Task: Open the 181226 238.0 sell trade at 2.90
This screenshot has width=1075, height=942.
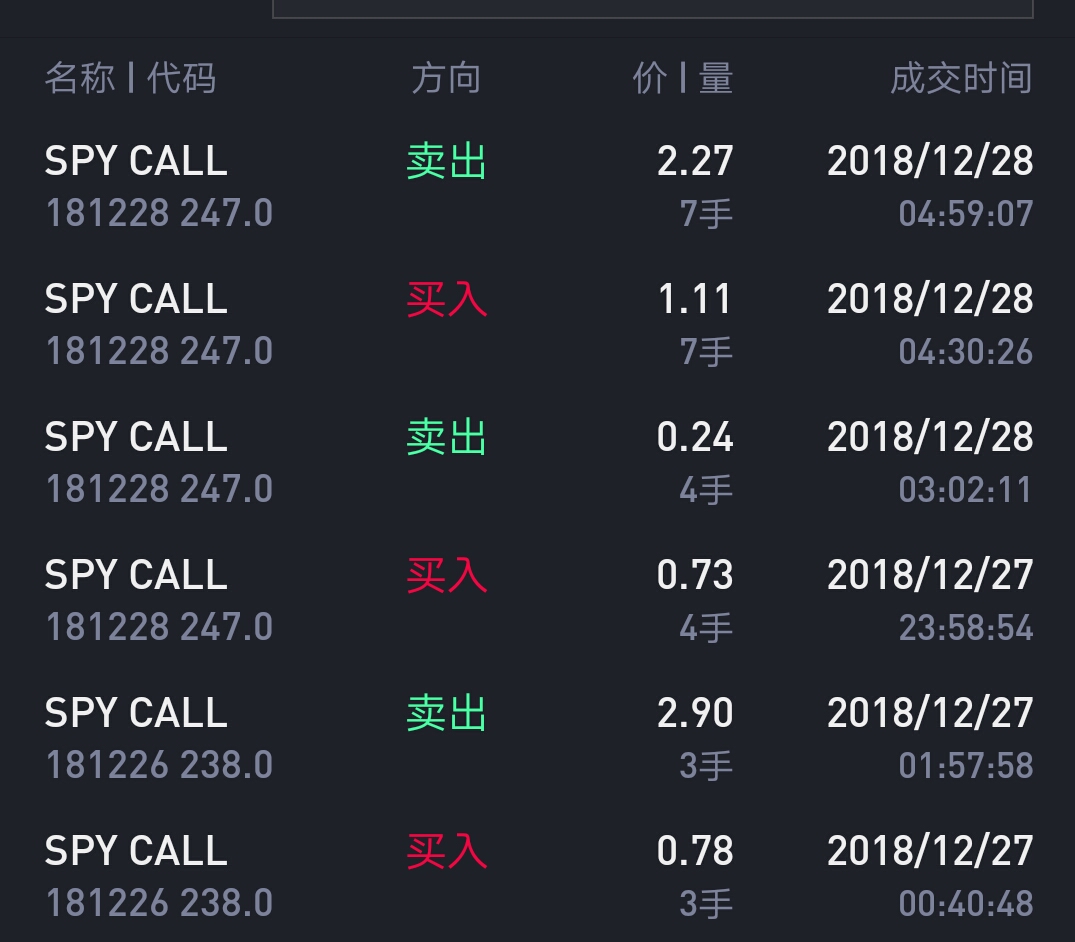Action: point(538,738)
